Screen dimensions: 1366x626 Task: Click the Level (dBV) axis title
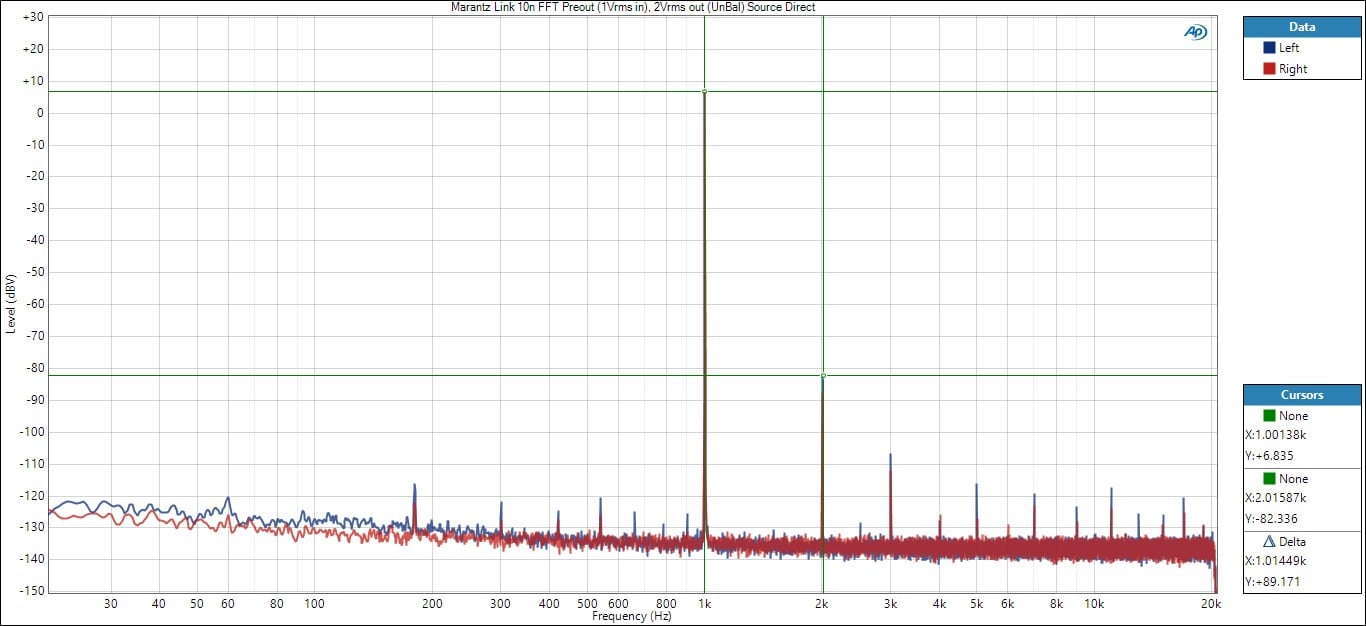(11, 302)
